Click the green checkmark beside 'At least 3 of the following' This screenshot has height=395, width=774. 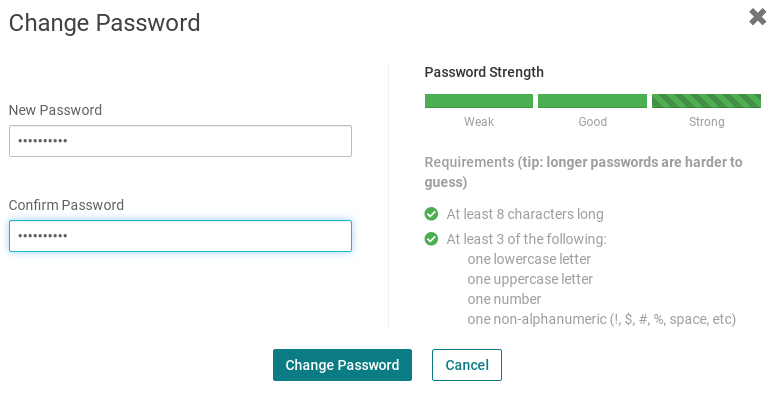click(x=431, y=239)
